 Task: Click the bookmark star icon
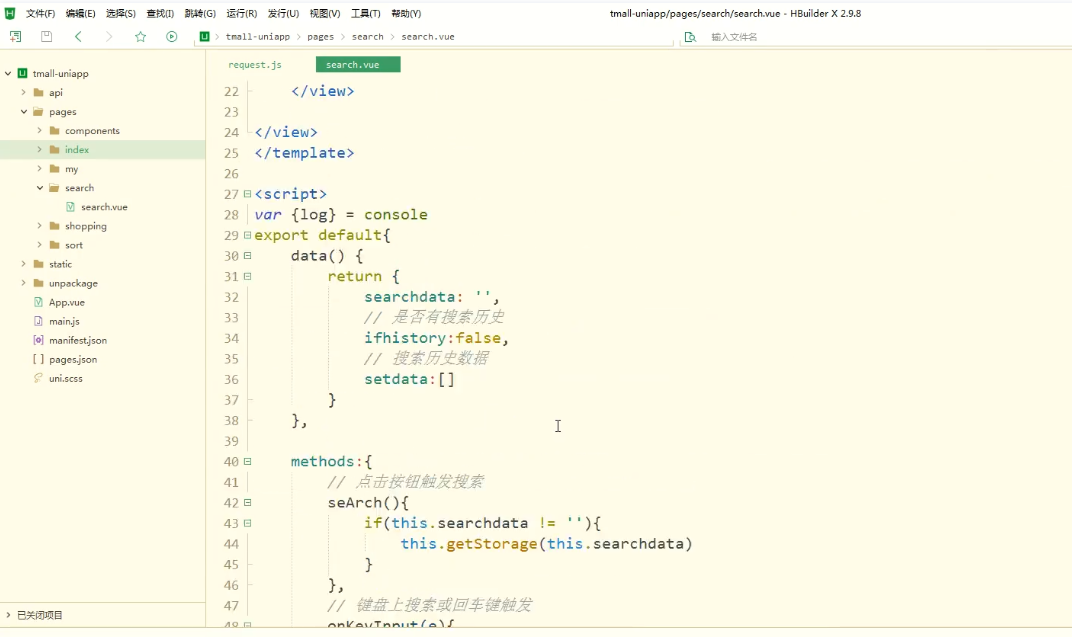coord(140,37)
